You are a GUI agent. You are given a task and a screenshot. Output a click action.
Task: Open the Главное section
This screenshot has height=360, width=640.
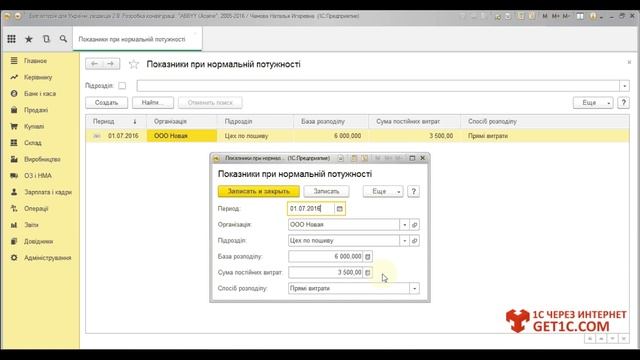pos(36,61)
